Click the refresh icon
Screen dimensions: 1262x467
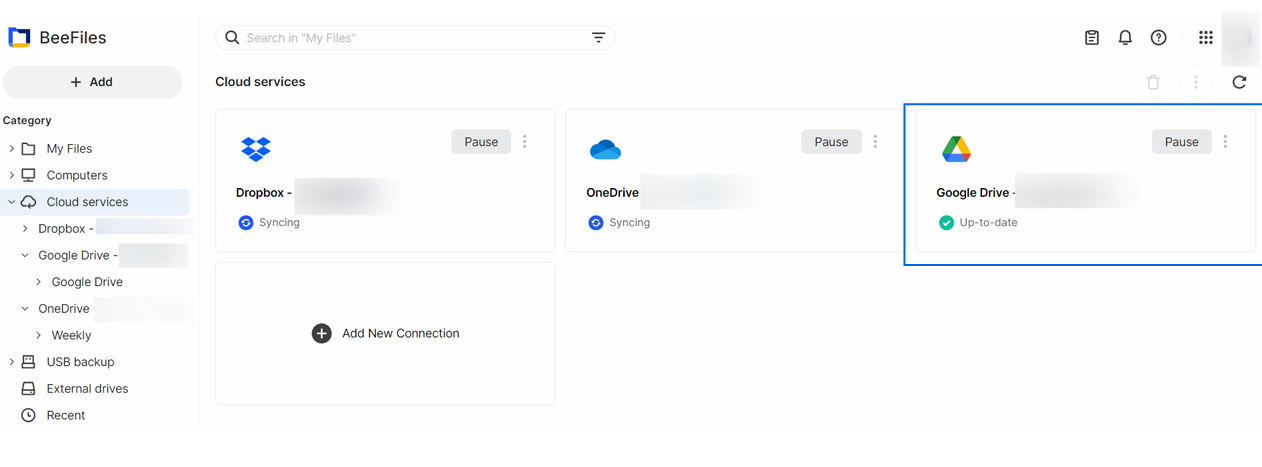tap(1239, 82)
